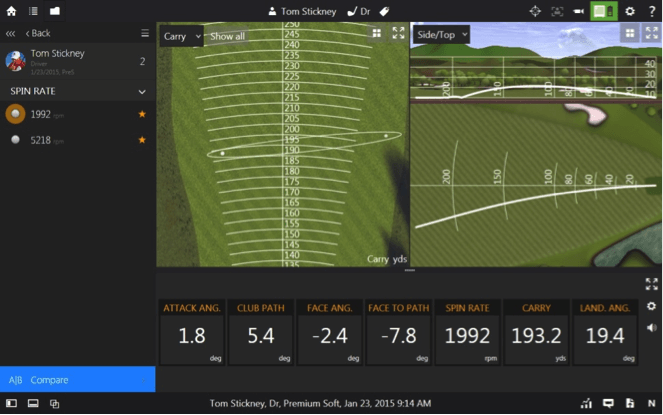The image size is (663, 415).
Task: Click the A|B Compare button
Action: coord(77,380)
